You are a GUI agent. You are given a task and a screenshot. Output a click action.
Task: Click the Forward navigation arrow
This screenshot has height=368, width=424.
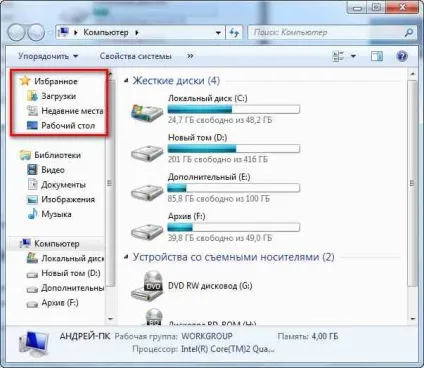pyautogui.click(x=36, y=33)
